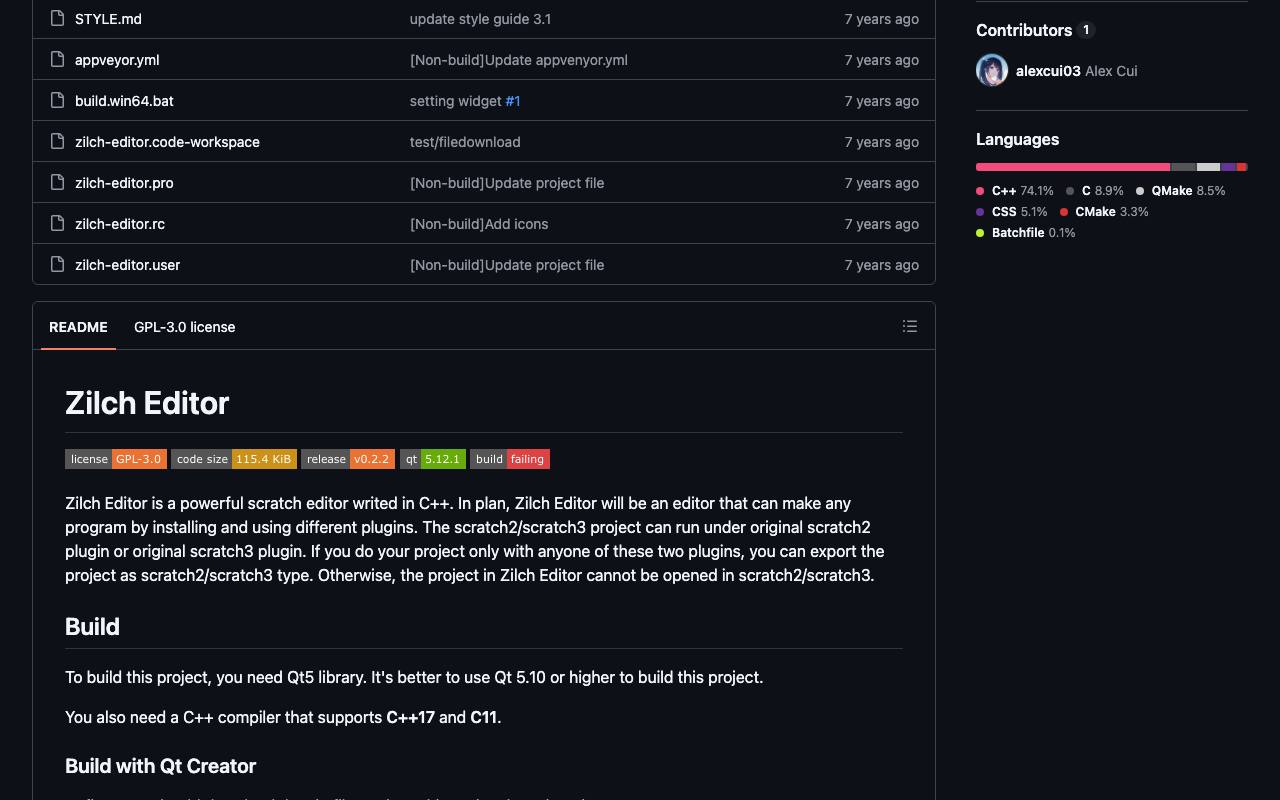Click the license GPL-3.0 badge
The width and height of the screenshot is (1280, 800).
(x=116, y=459)
